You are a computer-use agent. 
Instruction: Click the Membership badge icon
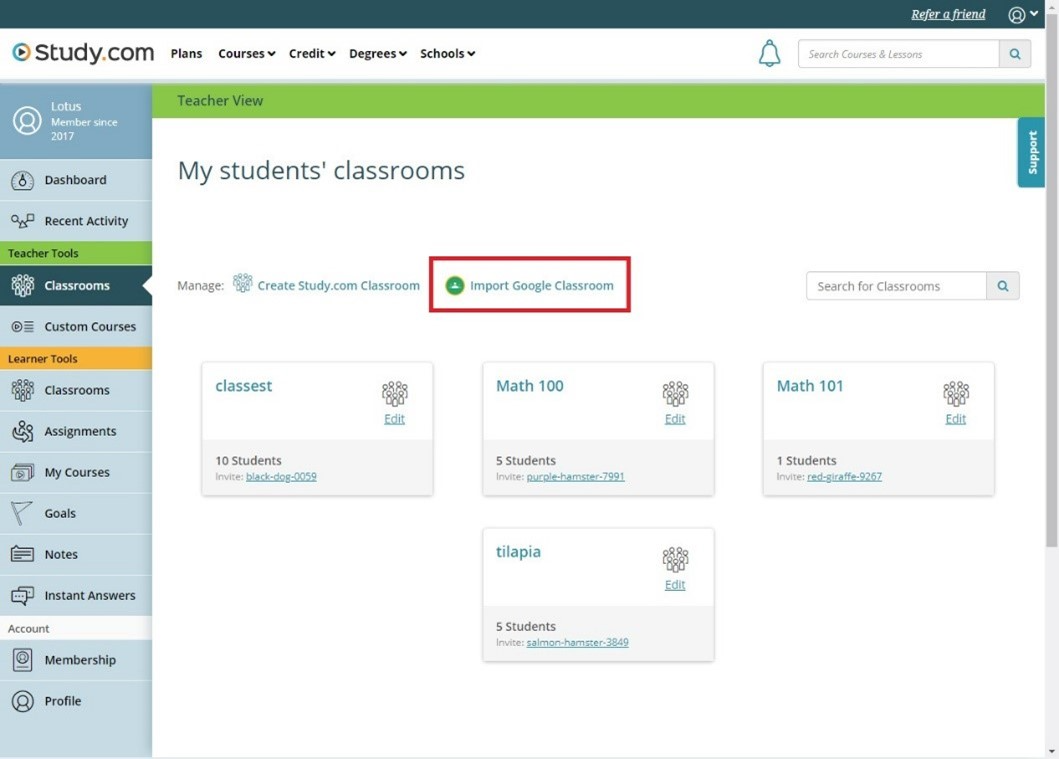[x=22, y=660]
